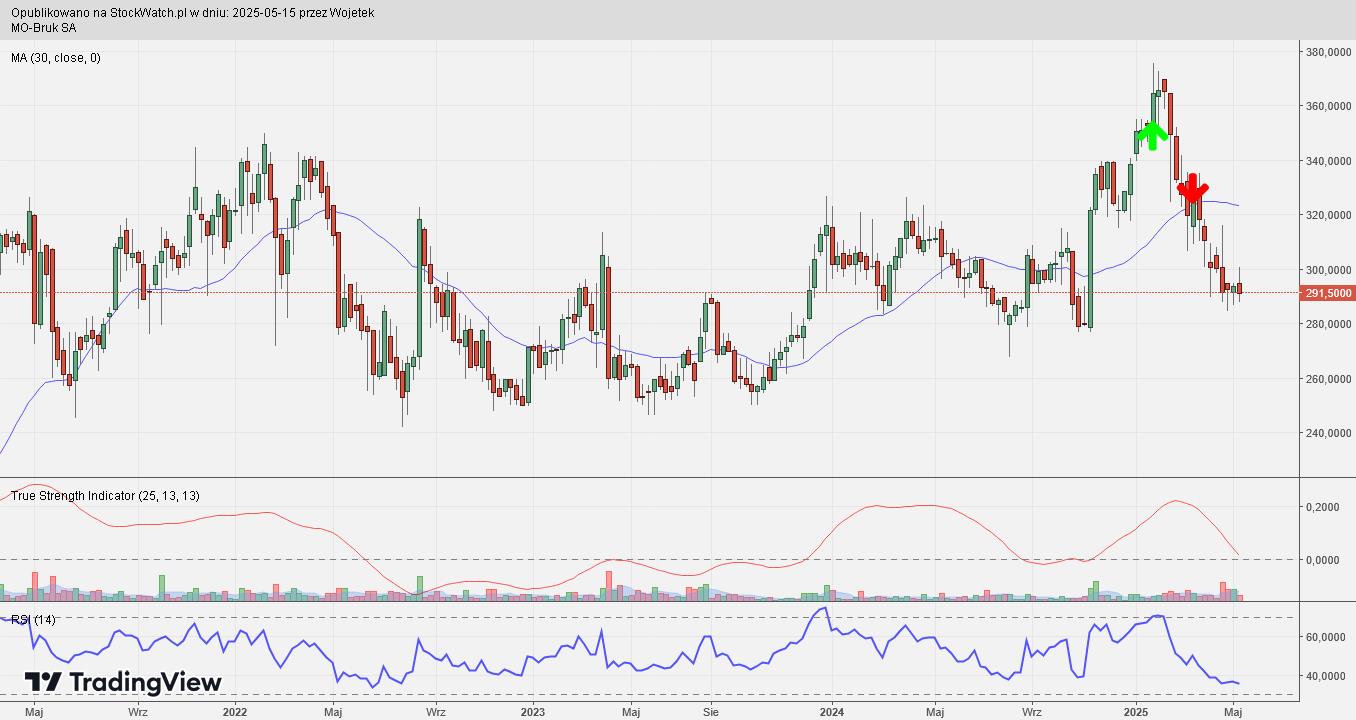
Task: Select the 2024 time axis label
Action: (x=832, y=712)
